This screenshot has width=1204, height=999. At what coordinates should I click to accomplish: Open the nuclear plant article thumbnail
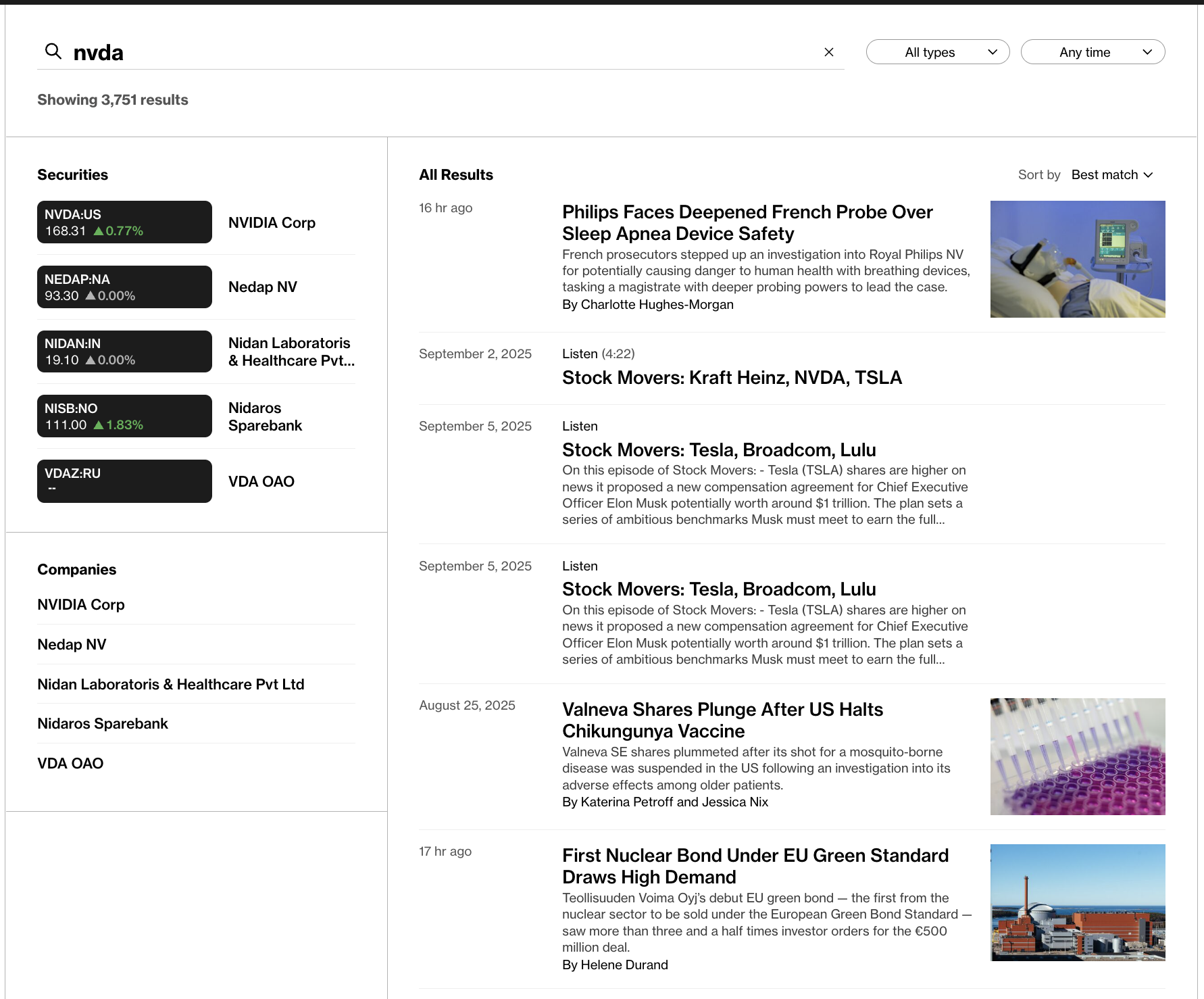1077,902
